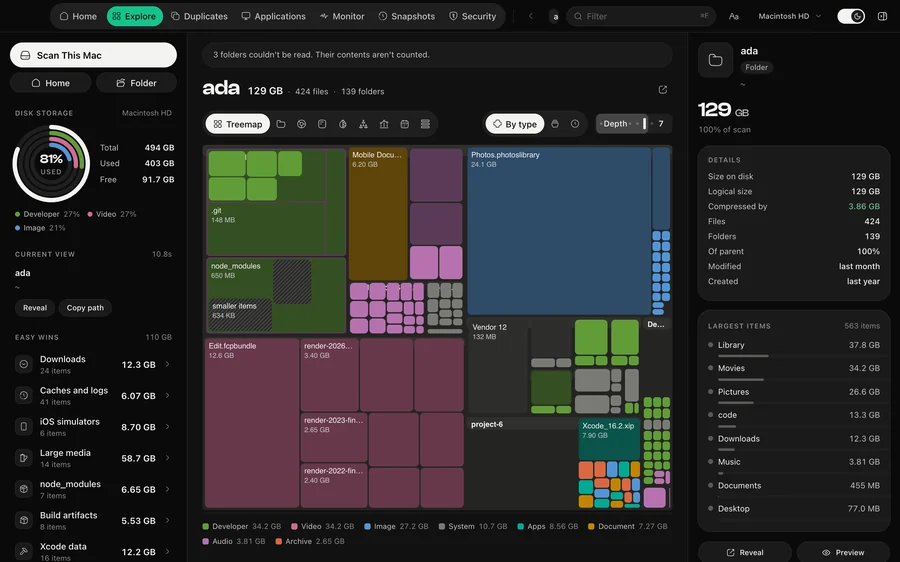This screenshot has height=562, width=900.
Task: Open the Snapshots tab
Action: (x=406, y=16)
